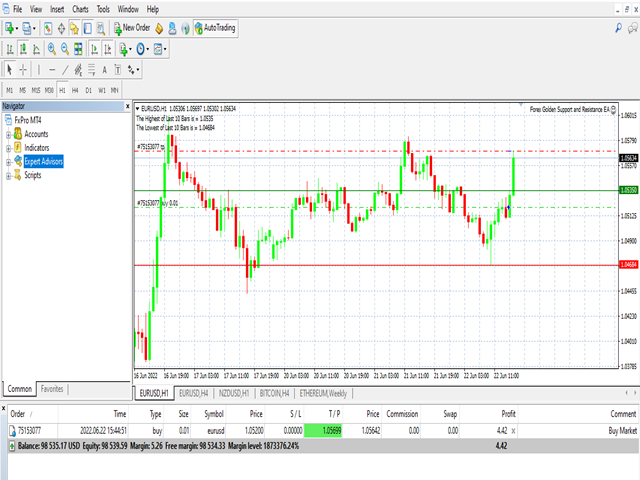Open the New Chart dropdown arrow
Viewport: 640px width, 480px height.
pos(17,29)
